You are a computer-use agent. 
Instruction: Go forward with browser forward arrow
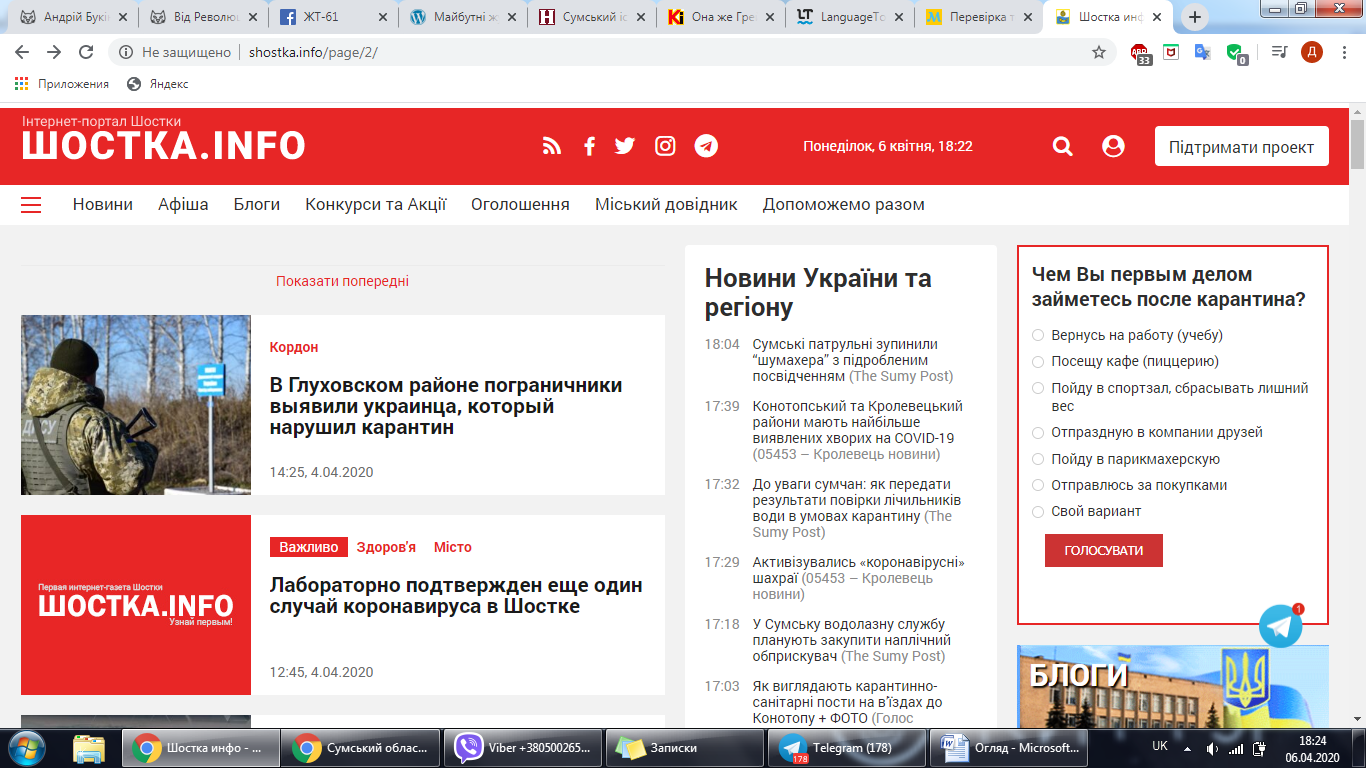[54, 52]
